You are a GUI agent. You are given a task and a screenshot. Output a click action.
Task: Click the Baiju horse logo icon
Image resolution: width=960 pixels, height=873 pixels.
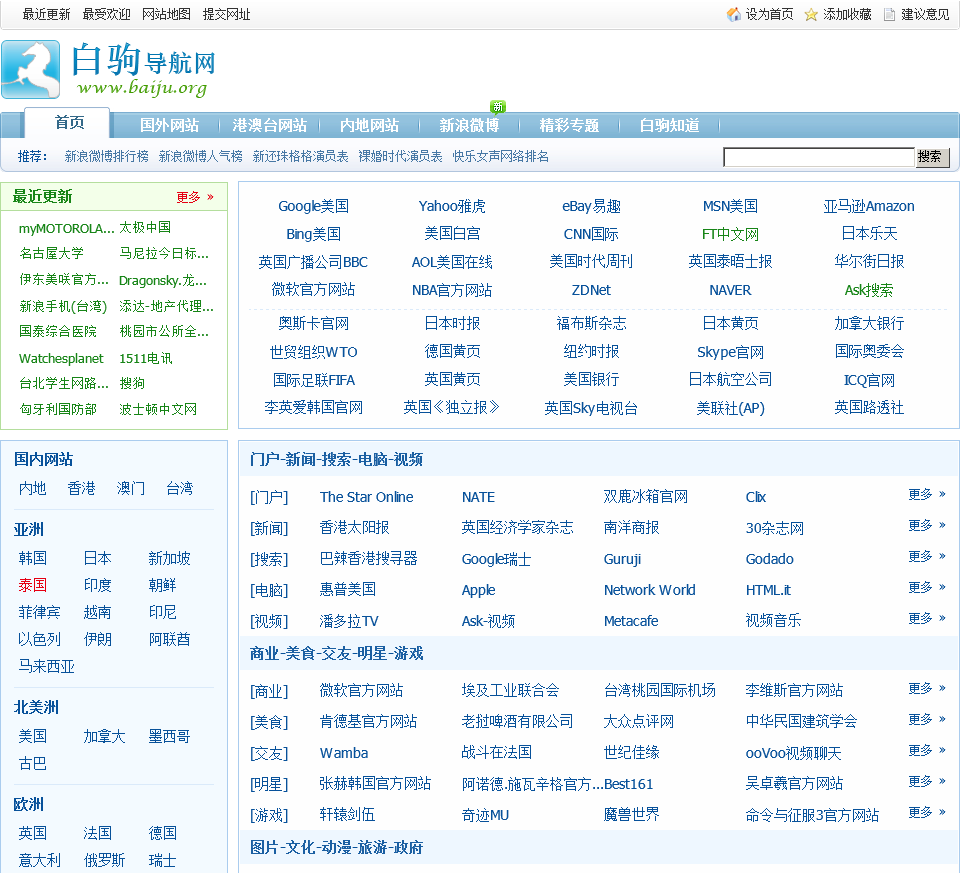[31, 70]
